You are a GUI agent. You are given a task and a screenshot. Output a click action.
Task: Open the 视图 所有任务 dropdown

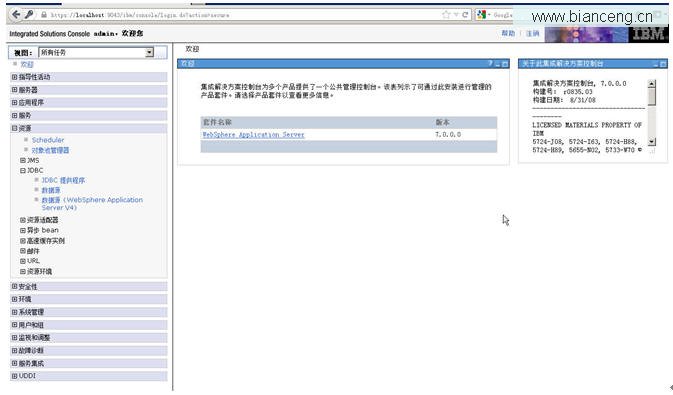(96, 52)
